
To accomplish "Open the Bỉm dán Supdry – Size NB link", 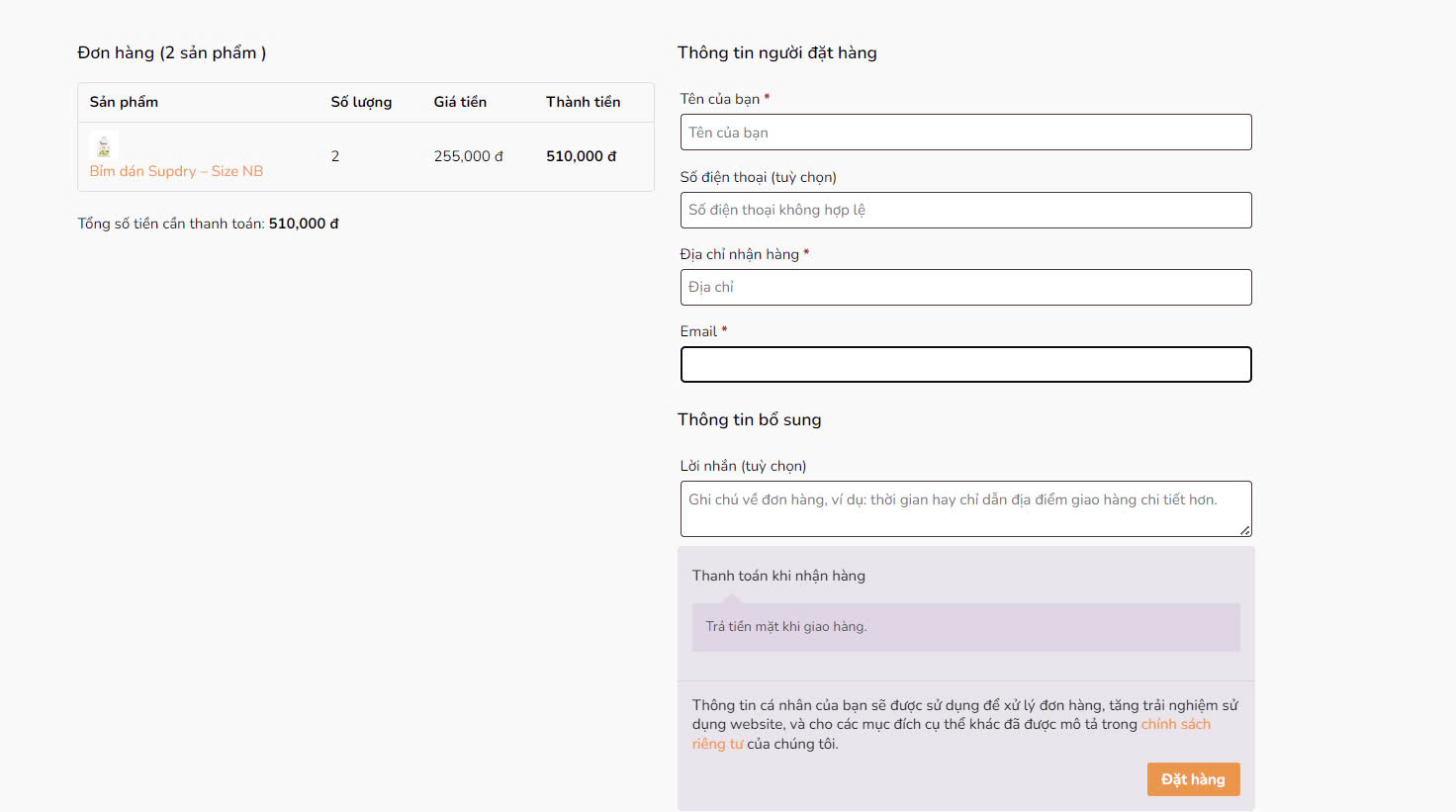I will click(x=176, y=171).
